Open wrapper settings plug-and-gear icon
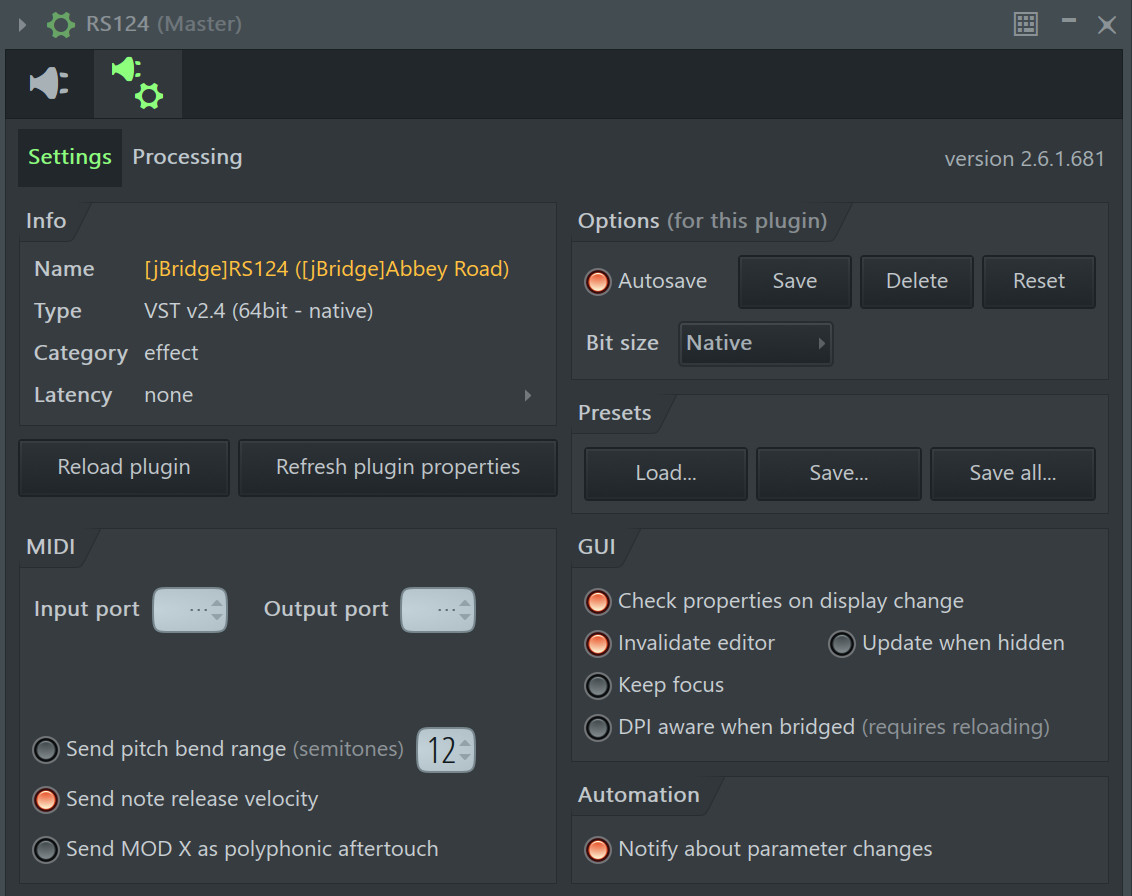This screenshot has height=896, width=1132. [137, 84]
